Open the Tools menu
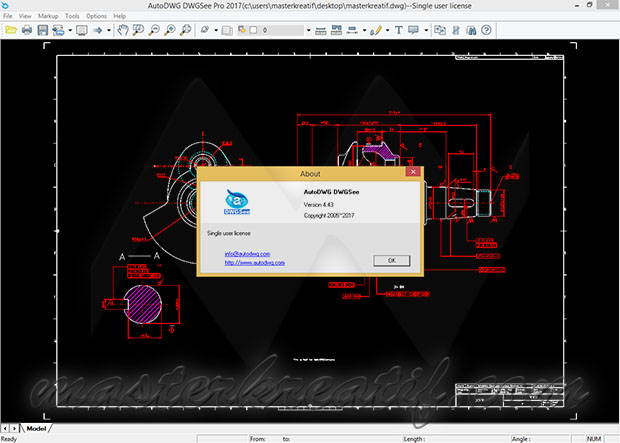The width and height of the screenshot is (620, 443). pyautogui.click(x=72, y=16)
